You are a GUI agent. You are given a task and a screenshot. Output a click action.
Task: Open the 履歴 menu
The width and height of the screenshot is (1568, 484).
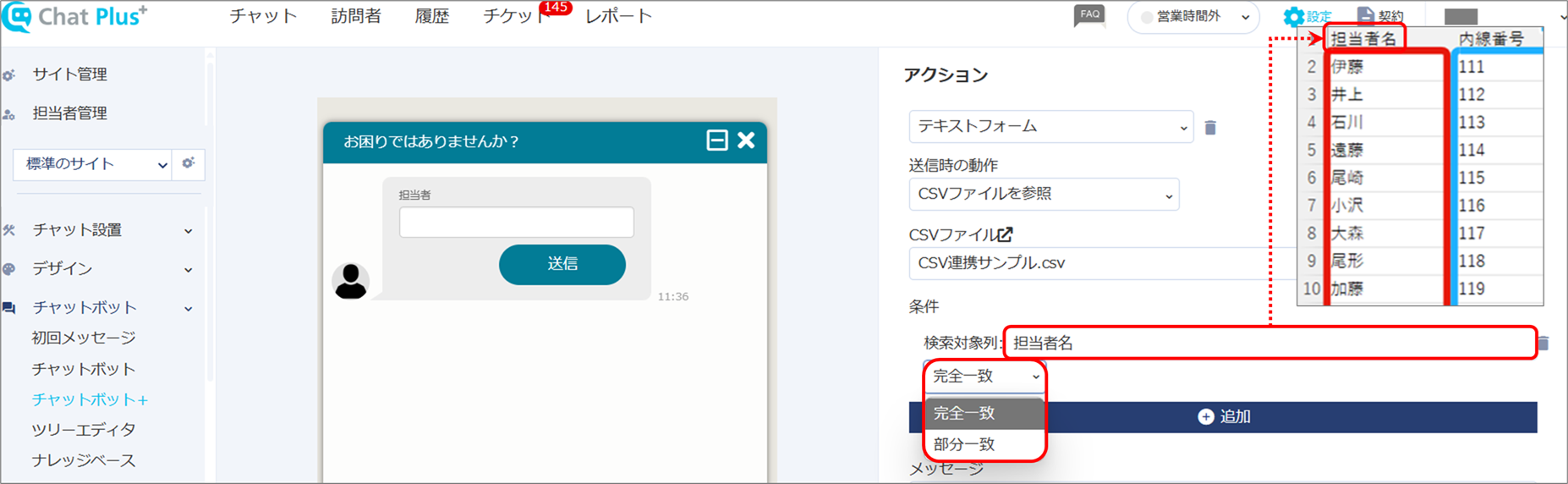pyautogui.click(x=432, y=16)
